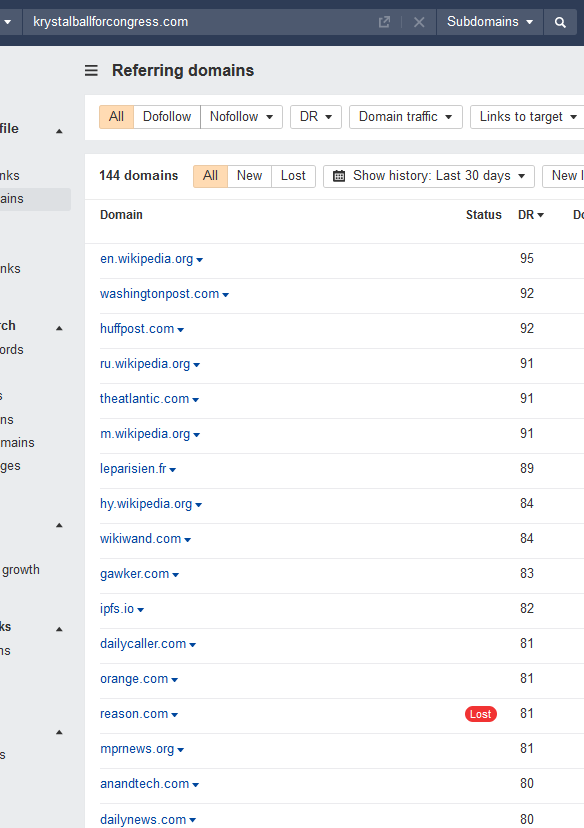Open the washingtonpost.com domain link
The height and width of the screenshot is (828, 584).
[x=159, y=294]
